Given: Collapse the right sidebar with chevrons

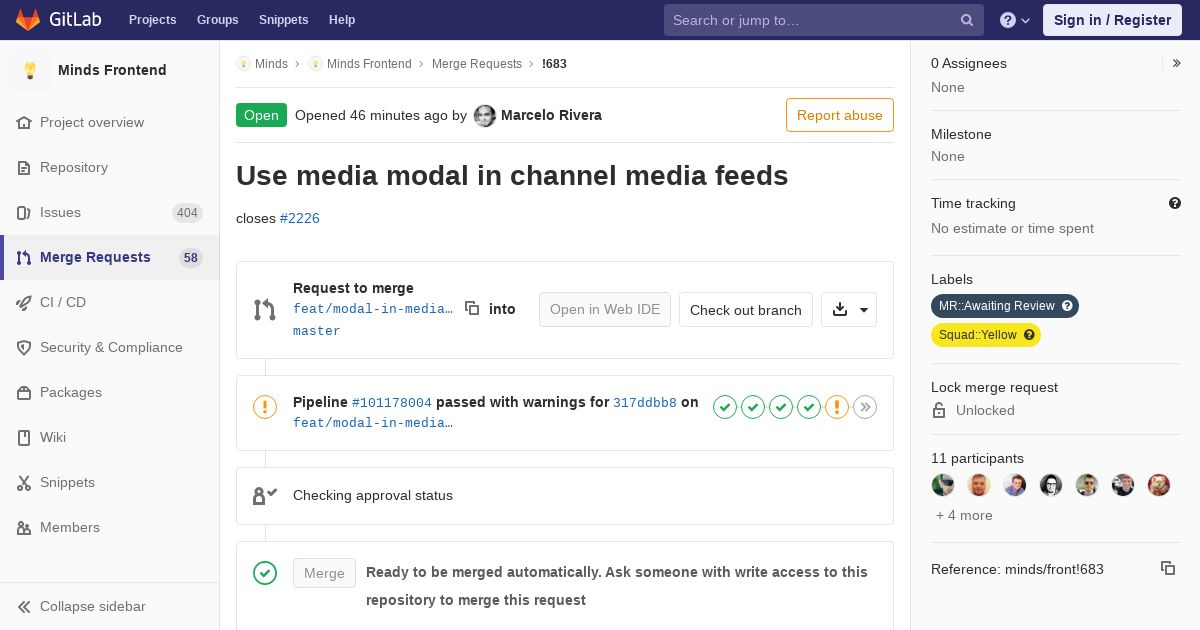Looking at the screenshot, I should click(1177, 63).
